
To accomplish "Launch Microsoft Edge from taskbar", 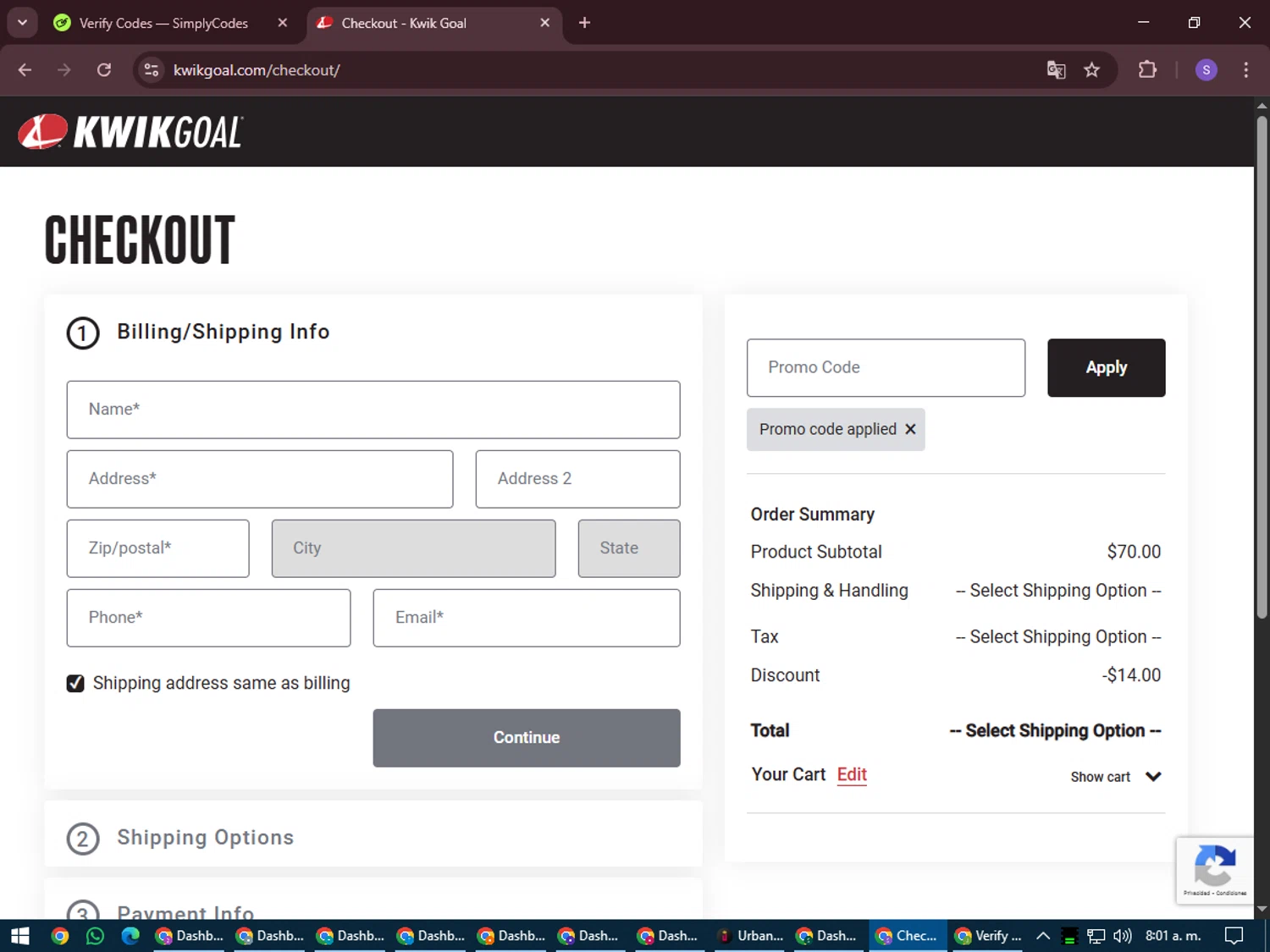I will click(130, 936).
